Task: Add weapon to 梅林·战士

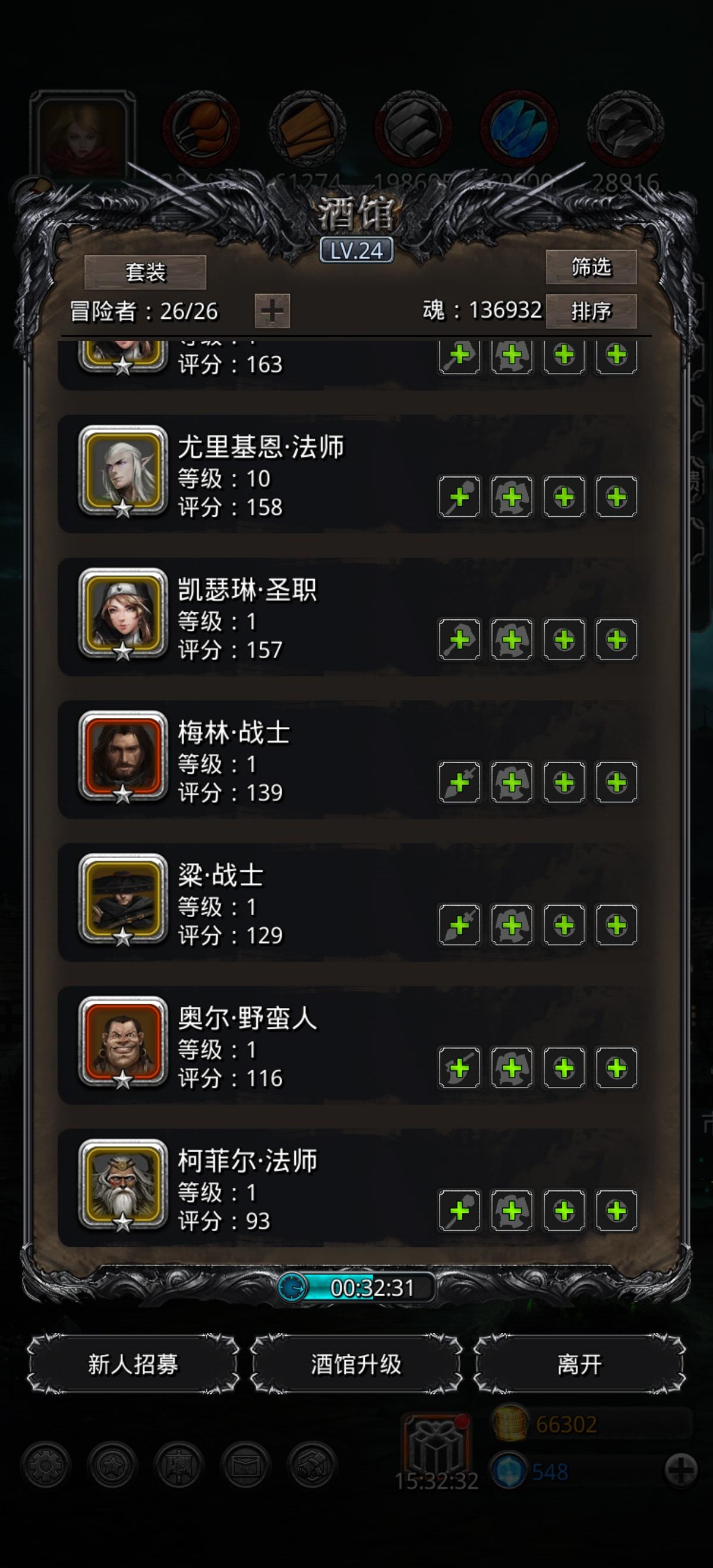Action: 459,782
